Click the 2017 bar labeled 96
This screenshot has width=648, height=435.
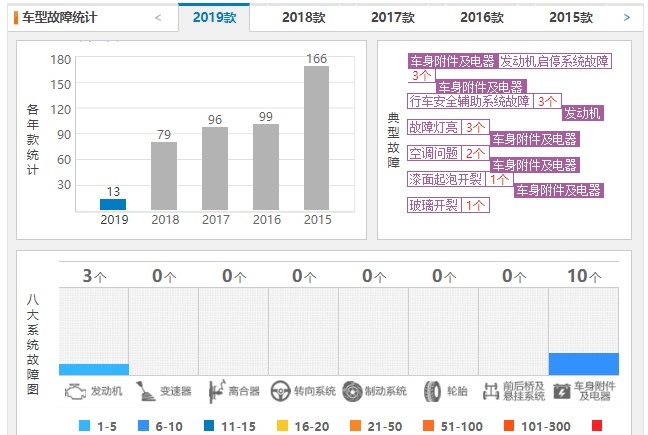(215, 169)
